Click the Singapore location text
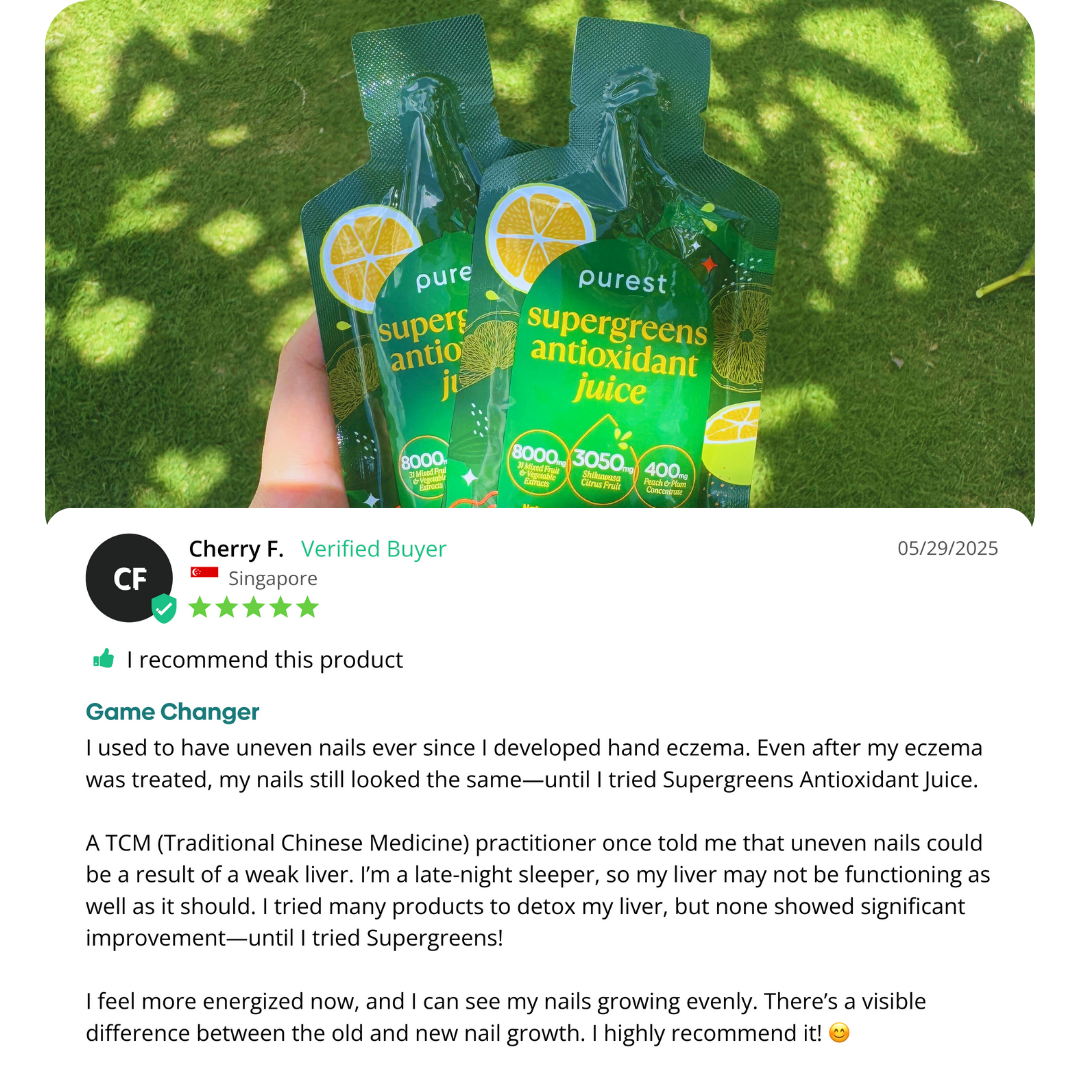Screen dimensions: 1080x1080 273,579
